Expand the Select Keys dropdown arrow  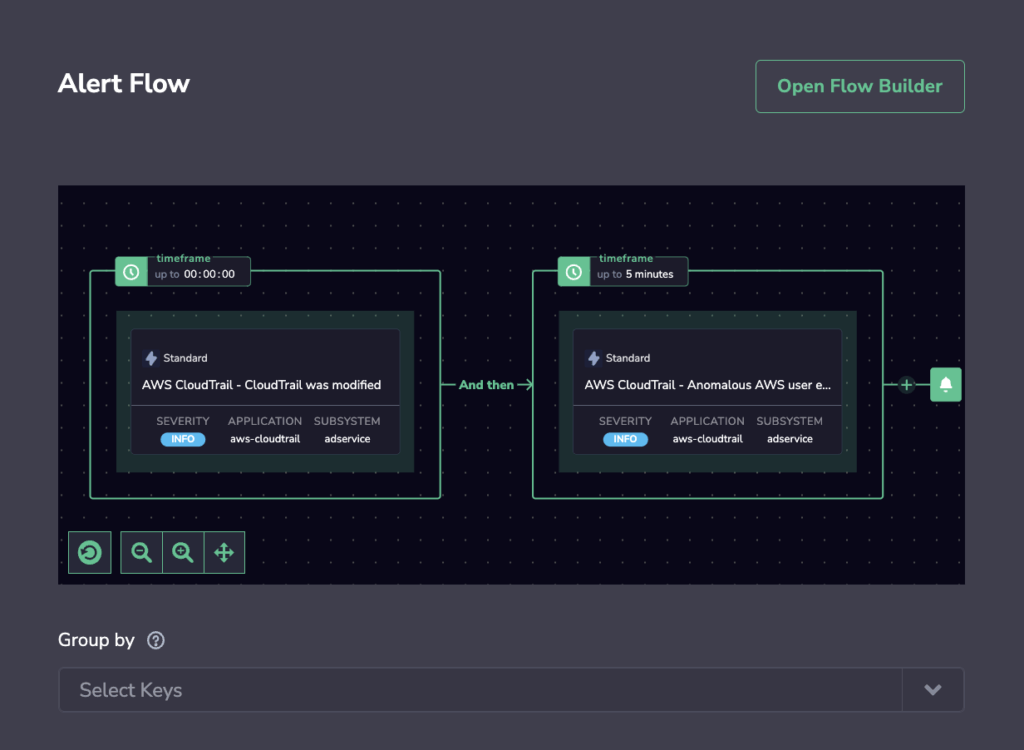point(933,690)
